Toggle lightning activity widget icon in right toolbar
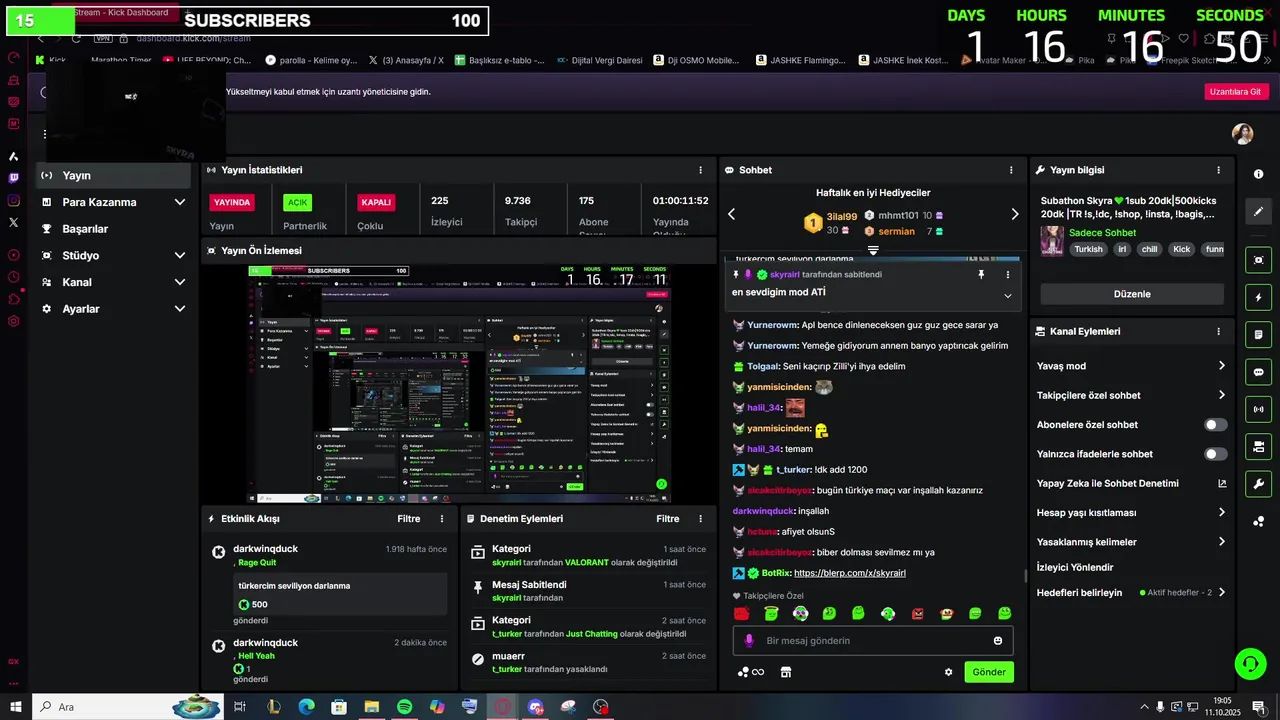The width and height of the screenshot is (1280, 720). [x=1259, y=298]
